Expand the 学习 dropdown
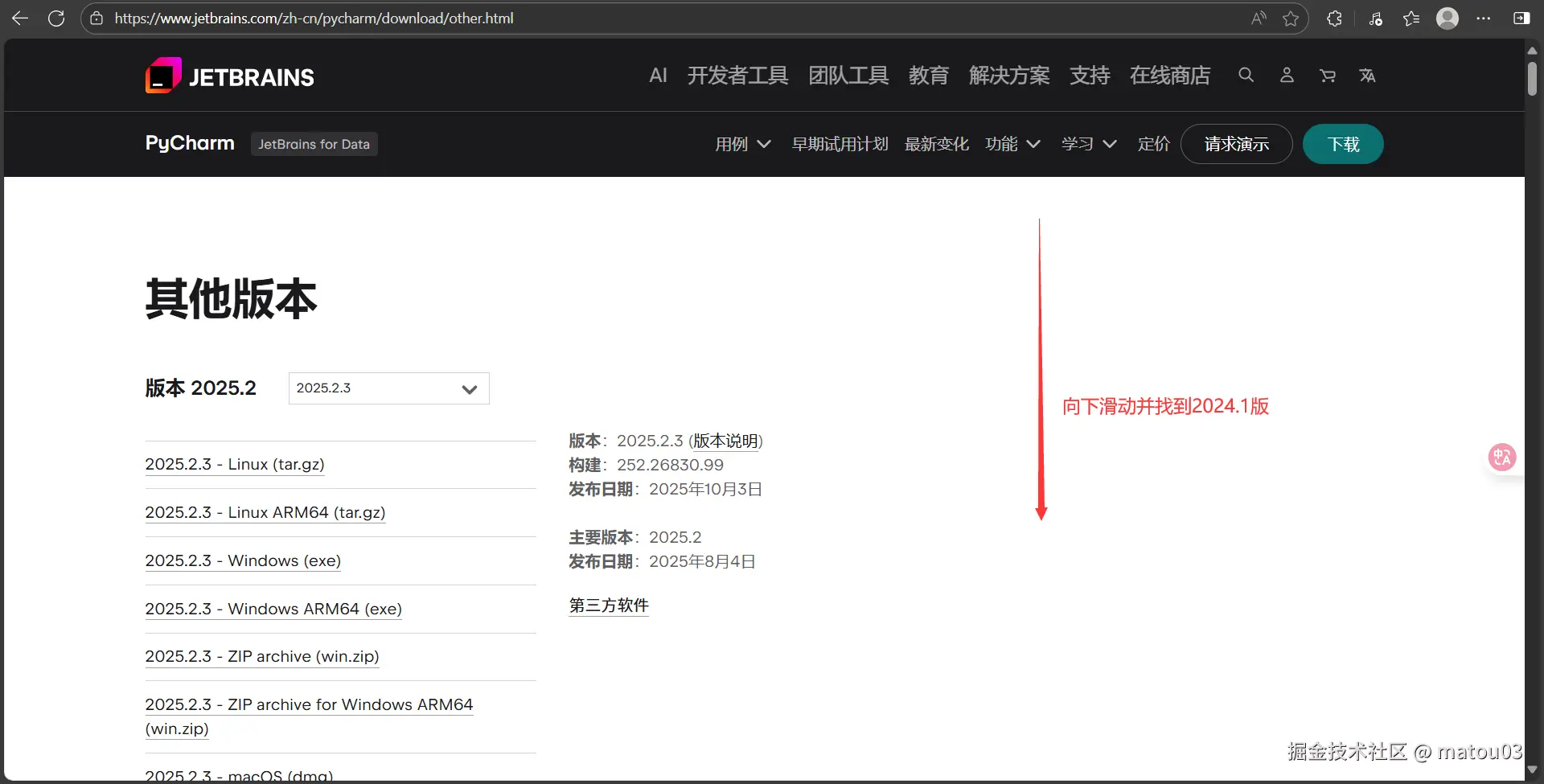This screenshot has height=784, width=1544. click(x=1089, y=144)
